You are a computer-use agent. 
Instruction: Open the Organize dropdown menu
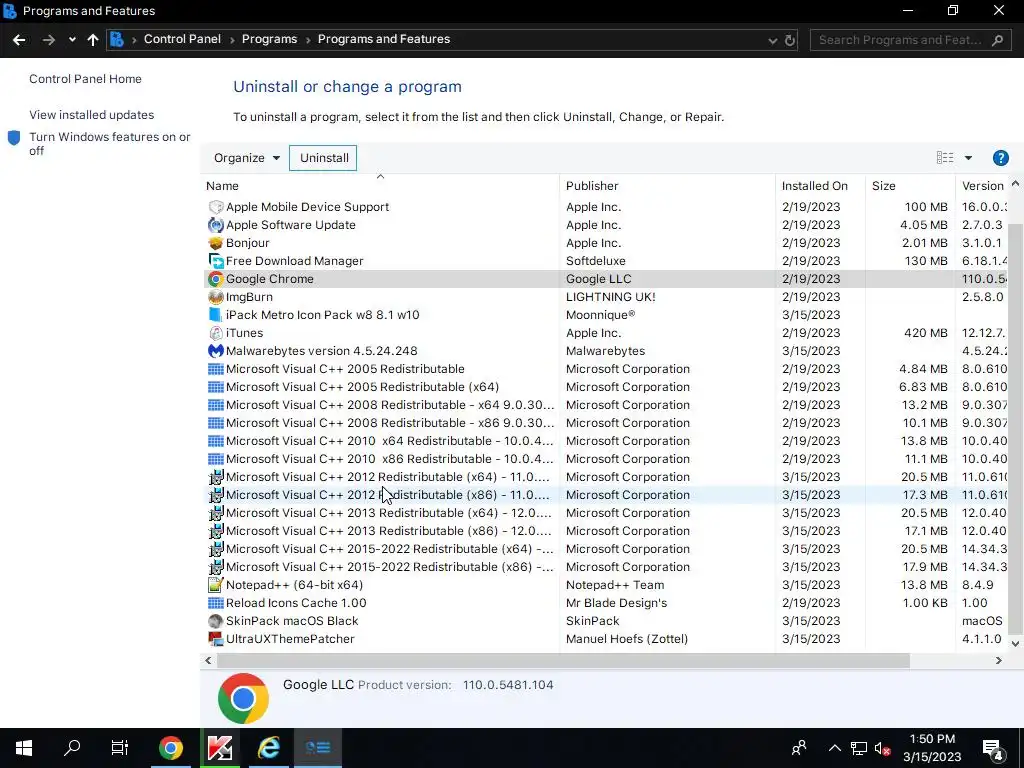click(247, 158)
